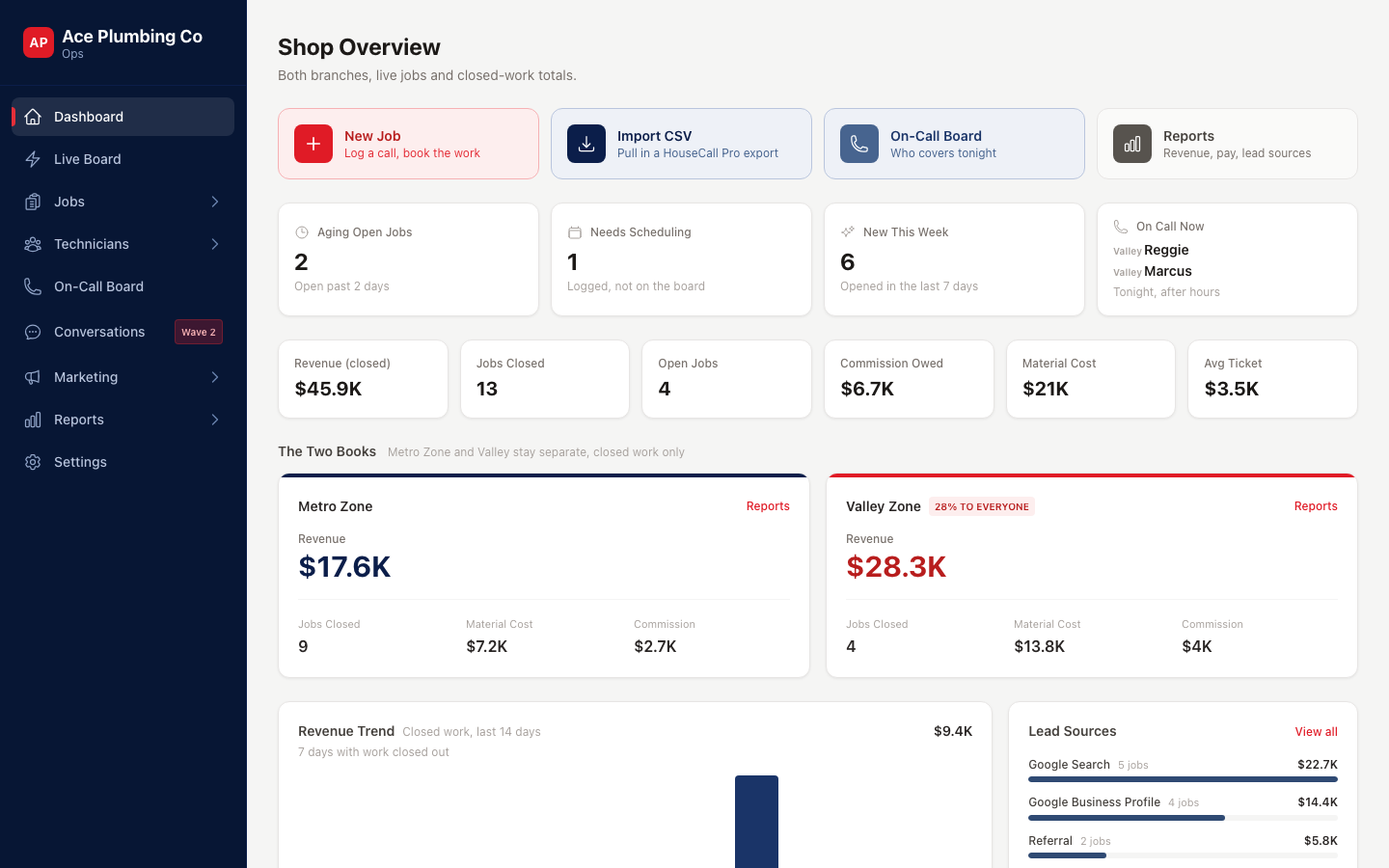Open the Reports quick action card
Viewport: 1389px width, 868px height.
click(1227, 144)
